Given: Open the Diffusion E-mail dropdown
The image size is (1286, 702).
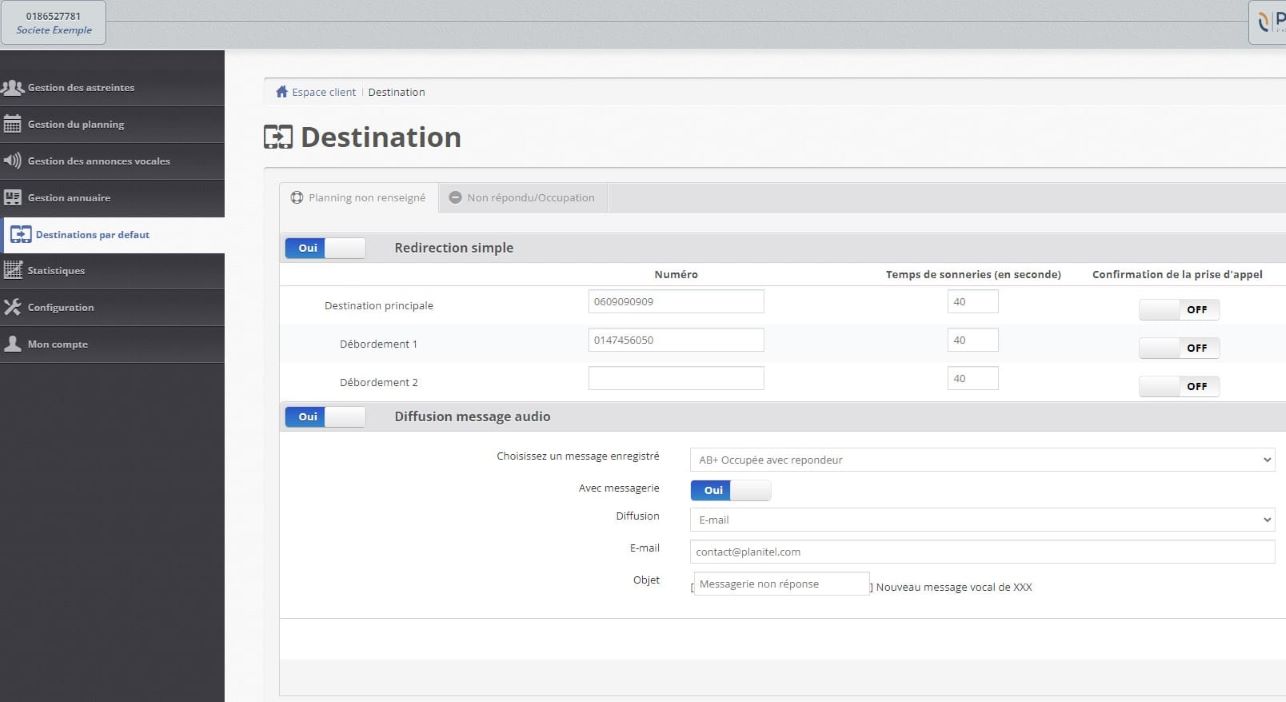Looking at the screenshot, I should pyautogui.click(x=982, y=520).
